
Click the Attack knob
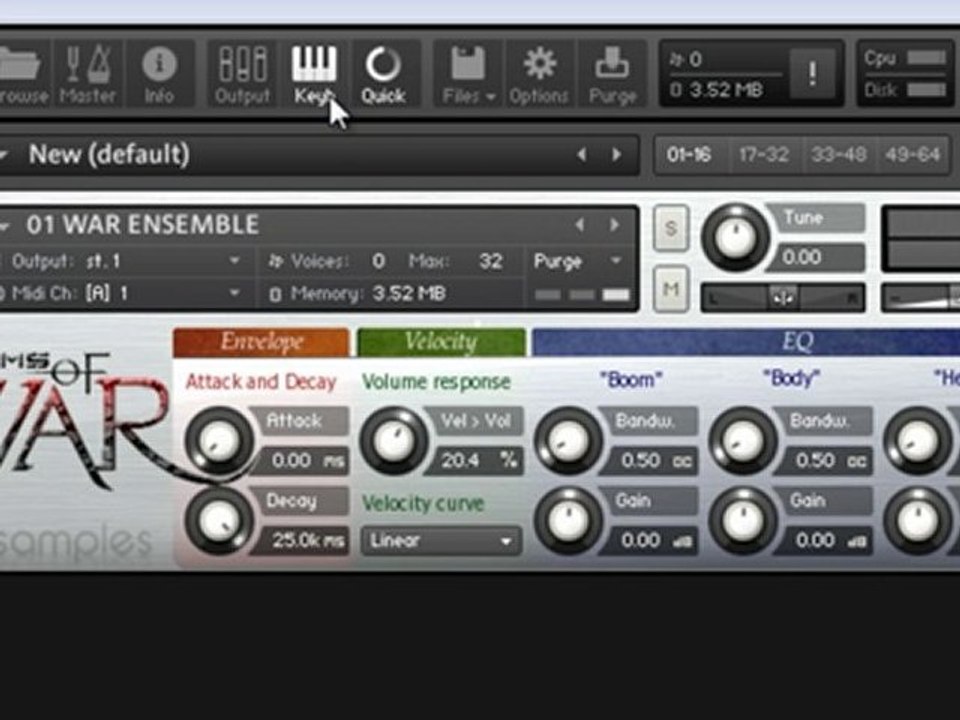(219, 441)
